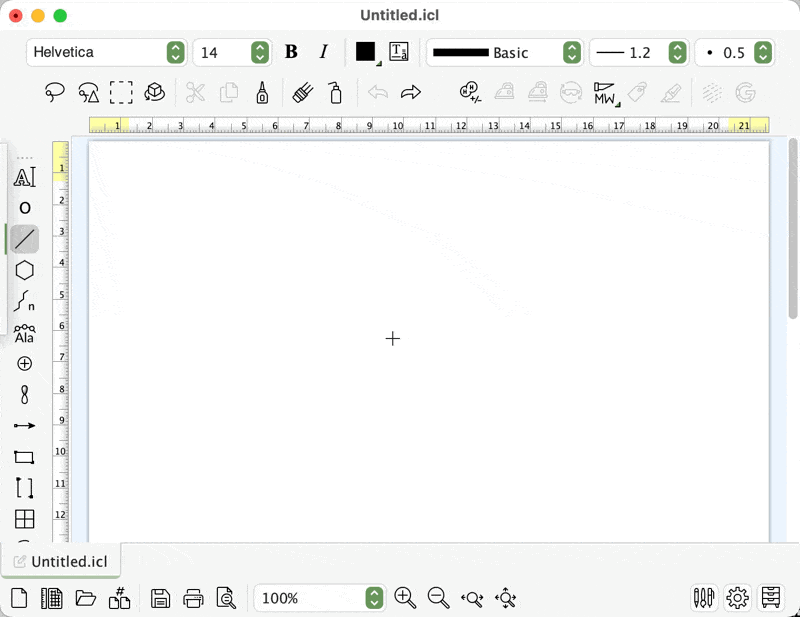Click the redo arrow button

tap(411, 93)
